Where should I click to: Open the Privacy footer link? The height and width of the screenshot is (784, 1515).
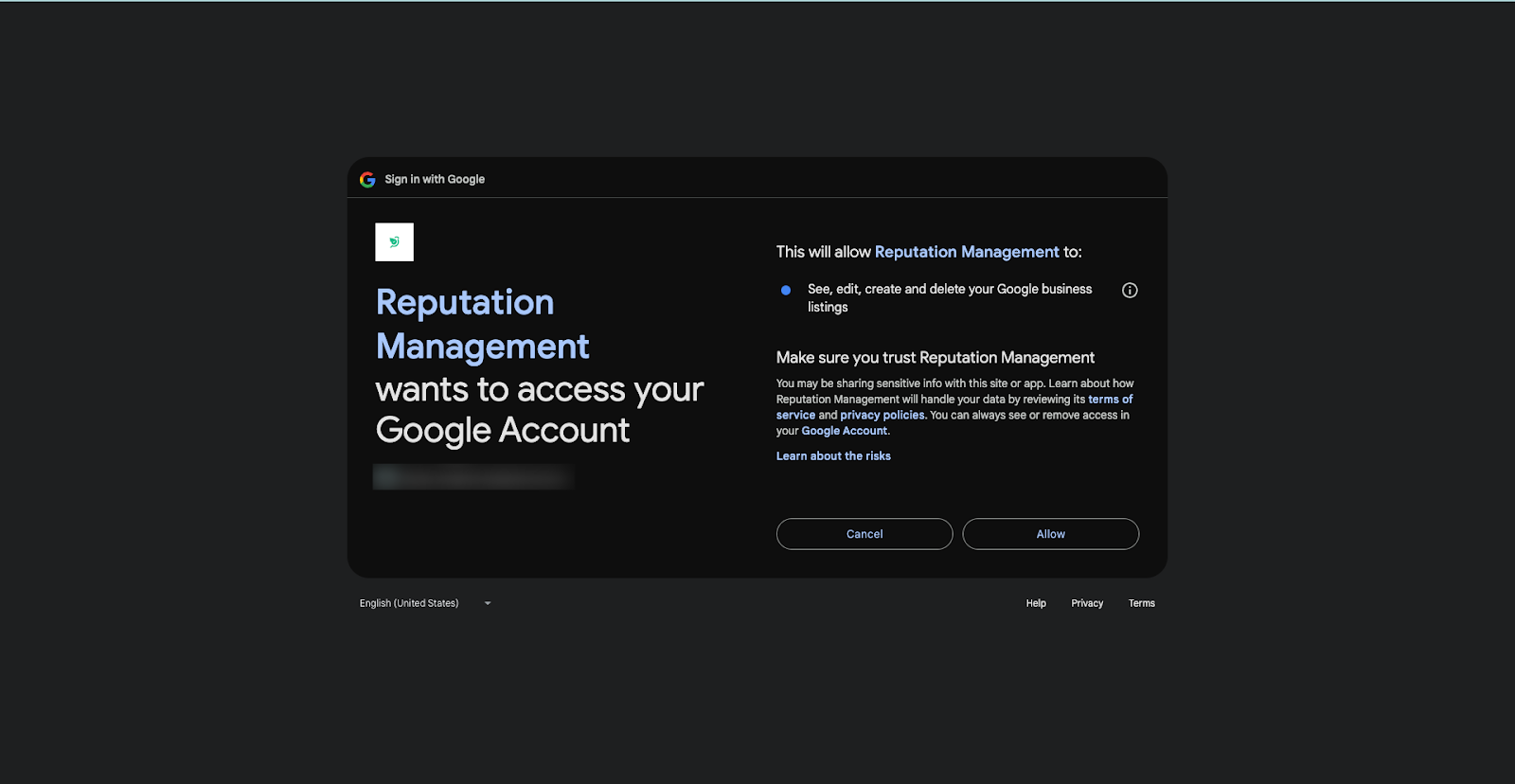pyautogui.click(x=1087, y=603)
